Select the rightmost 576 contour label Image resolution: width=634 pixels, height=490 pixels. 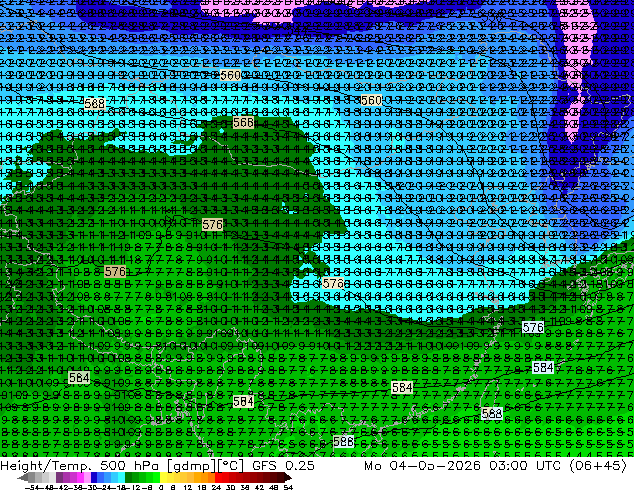click(x=533, y=327)
